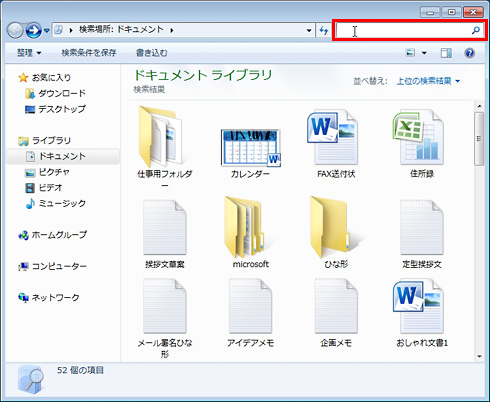490x402 pixels.
Task: Open the 整理 menu
Action: (29, 53)
